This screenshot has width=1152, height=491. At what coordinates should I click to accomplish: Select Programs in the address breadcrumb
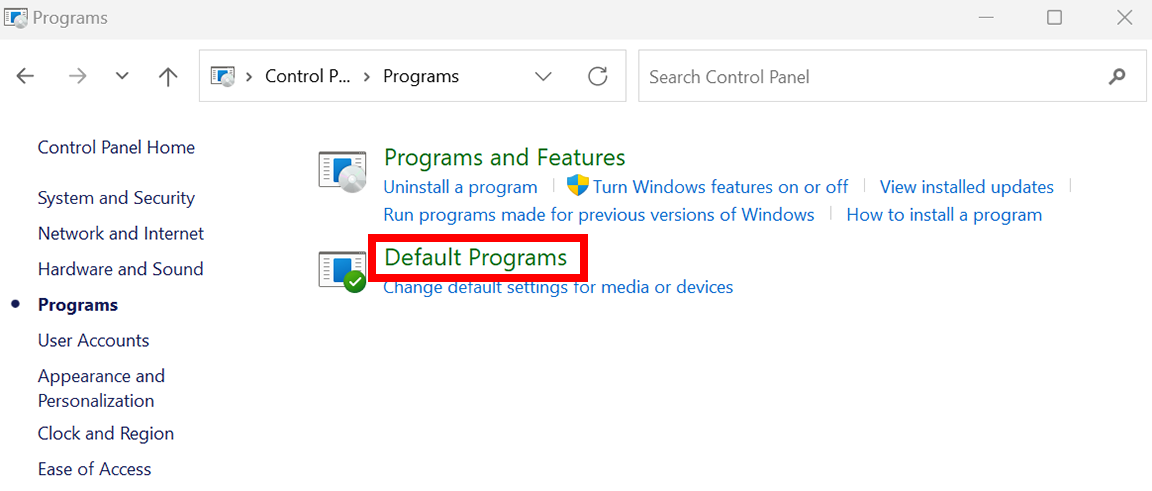click(x=421, y=76)
